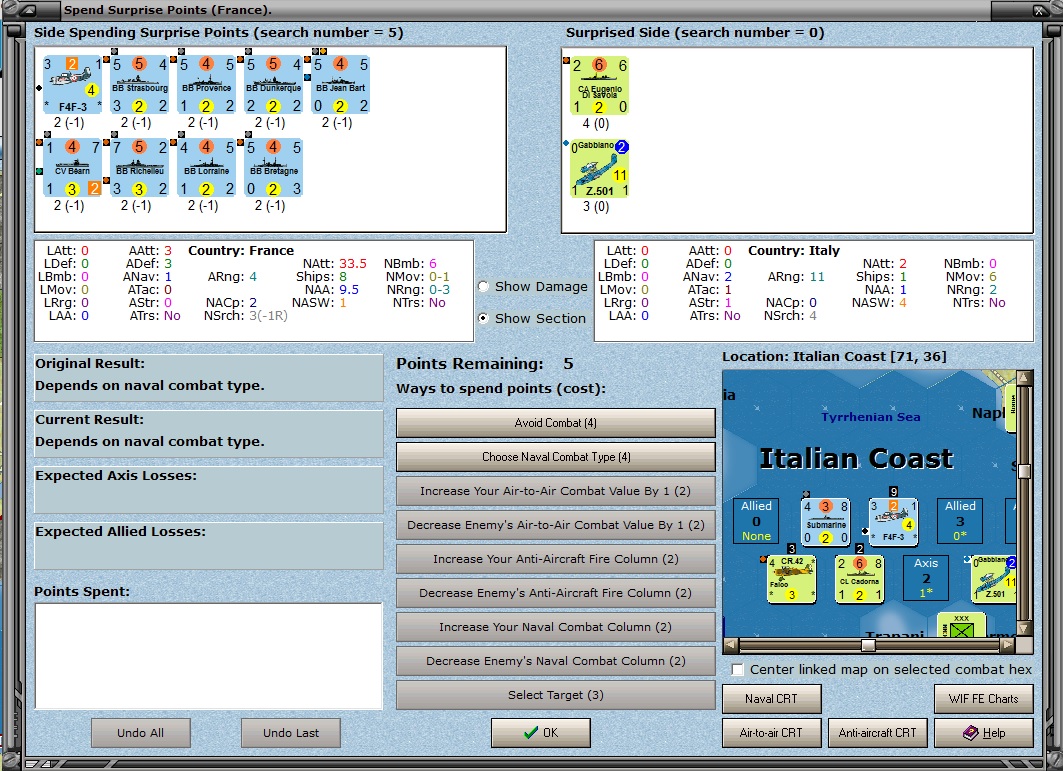
Task: Click the Select Target (3) button
Action: click(555, 695)
